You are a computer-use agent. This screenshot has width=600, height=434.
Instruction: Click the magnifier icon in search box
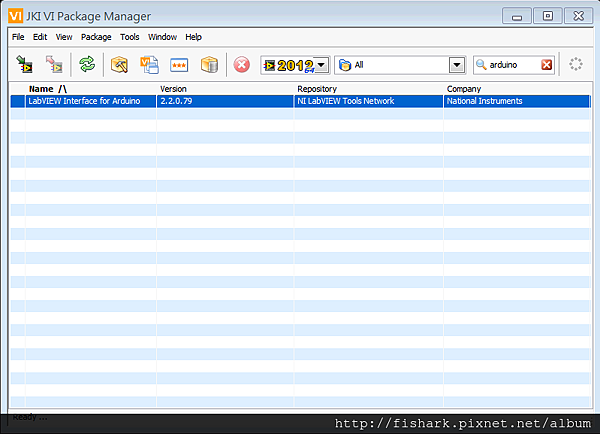pos(481,65)
